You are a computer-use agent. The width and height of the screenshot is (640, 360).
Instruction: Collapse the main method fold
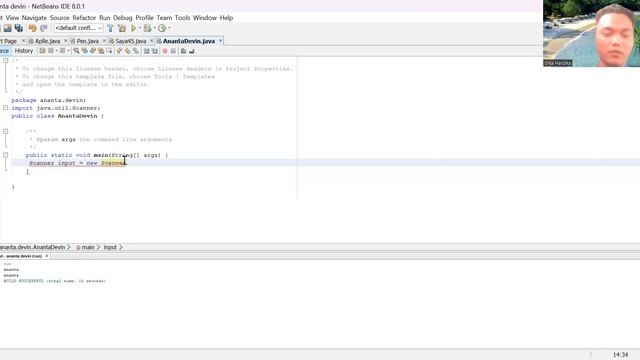(x=6, y=155)
